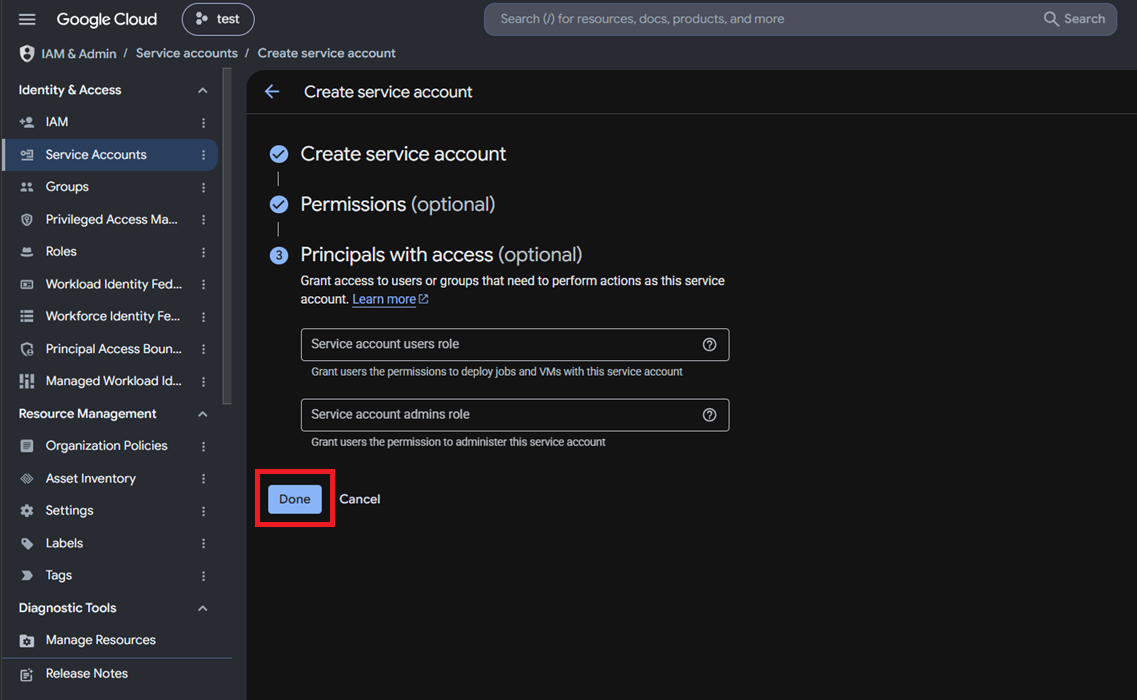Screen dimensions: 1137x700
Task: Open more options for IAM row
Action: 203,123
